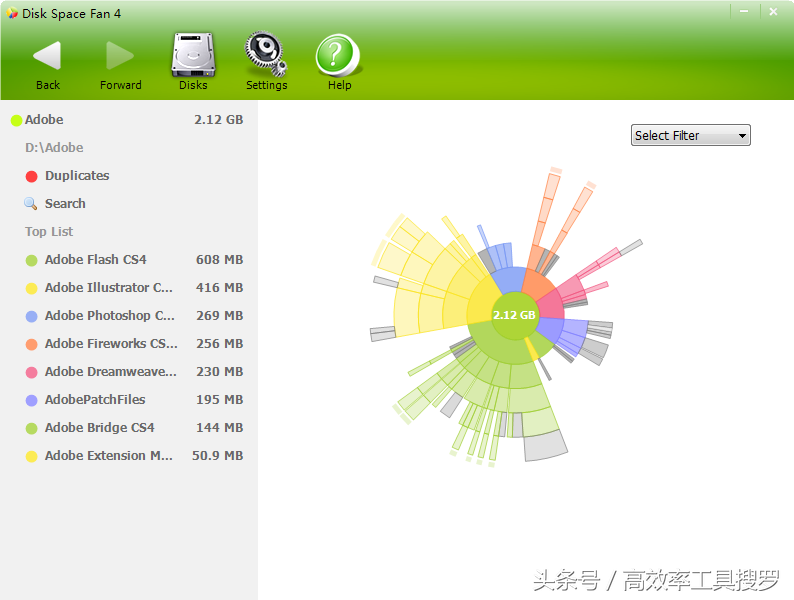Image resolution: width=794 pixels, height=600 pixels.
Task: Click the Adobe Illustrator yellow dot
Action: pyautogui.click(x=31, y=289)
